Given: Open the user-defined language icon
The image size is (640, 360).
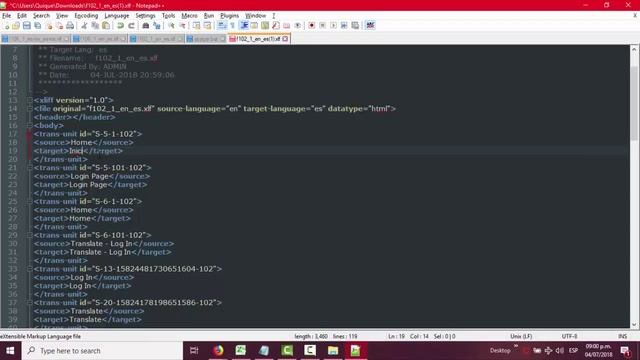Looking at the screenshot, I should [254, 25].
